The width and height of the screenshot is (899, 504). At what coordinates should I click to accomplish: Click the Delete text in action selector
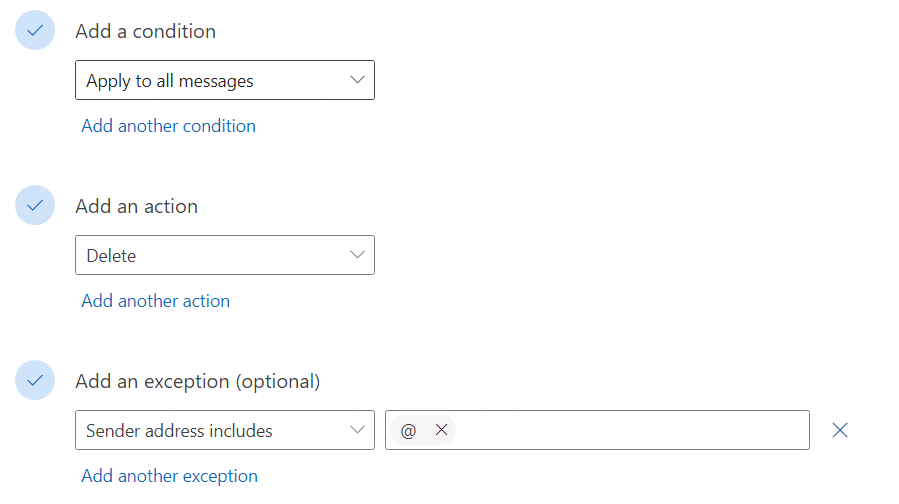coord(111,256)
